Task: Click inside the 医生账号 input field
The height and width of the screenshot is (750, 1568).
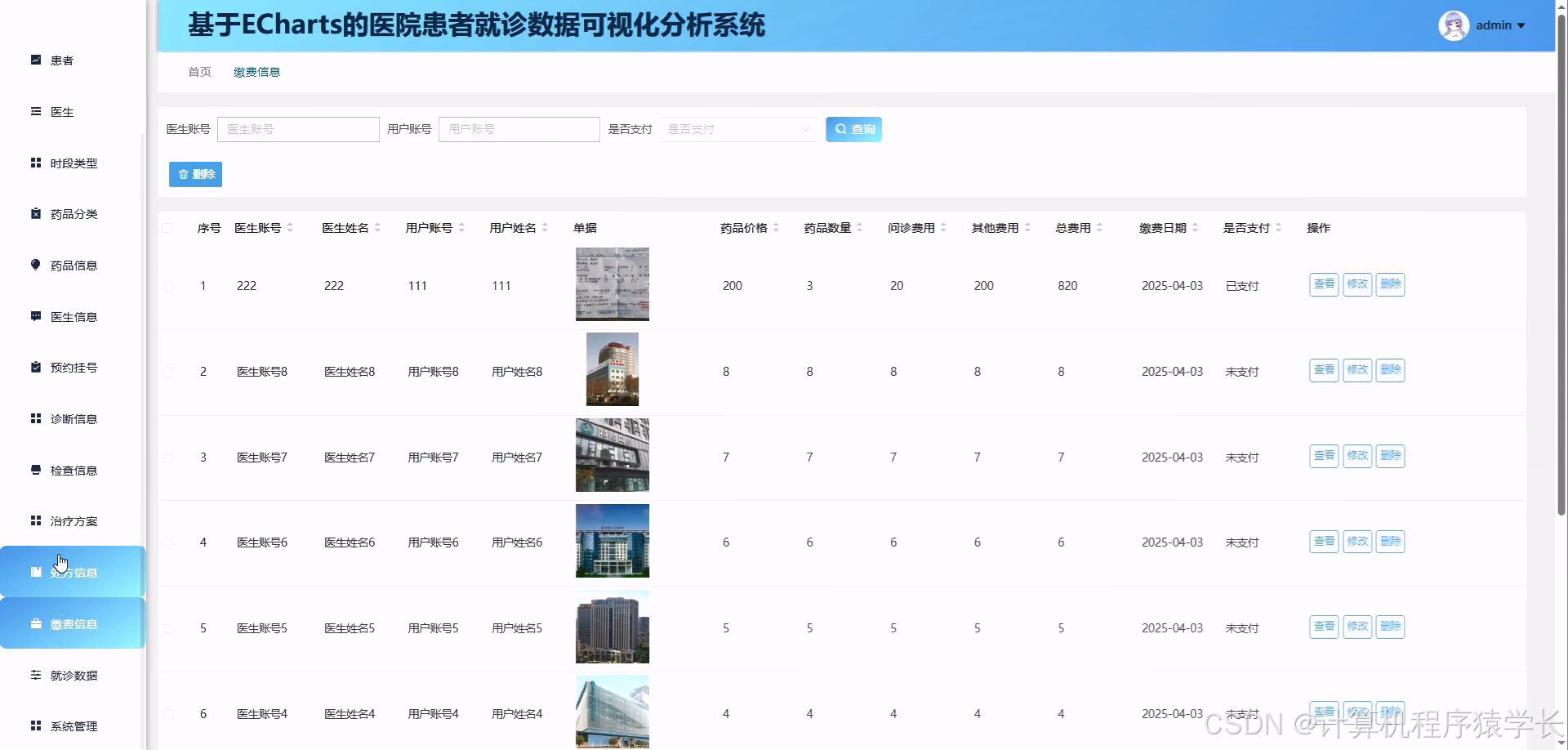Action: pyautogui.click(x=298, y=129)
